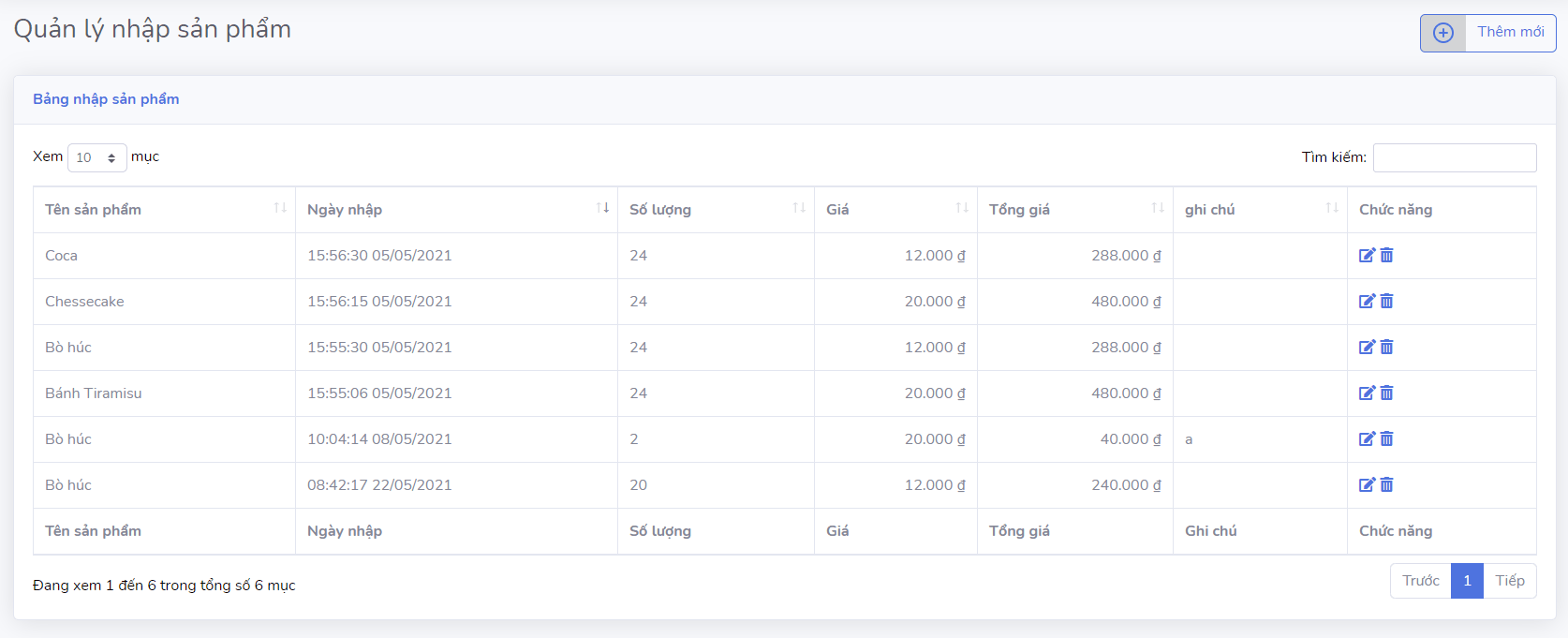Click the 240.000 đ total price cell

pyautogui.click(x=1075, y=485)
